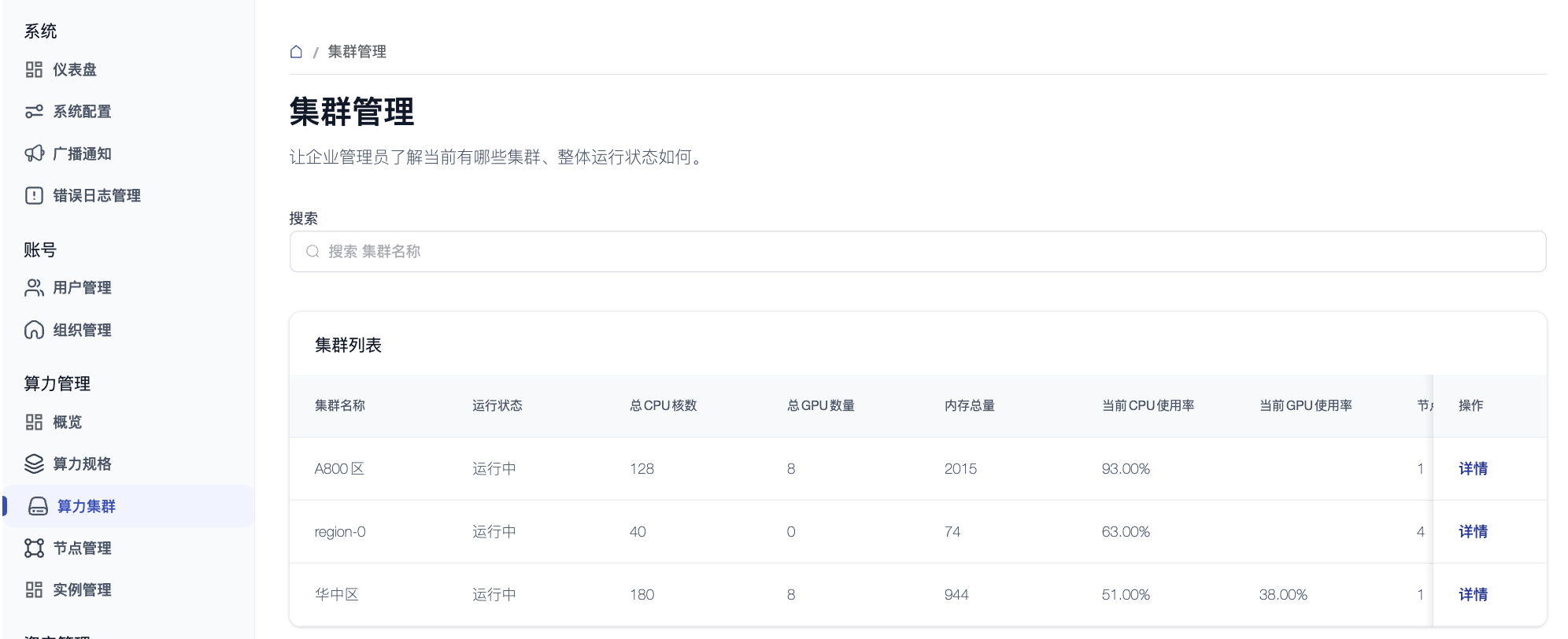This screenshot has width=1568, height=639.
Task: Click the 节点管理 nodes icon
Action: 34,548
